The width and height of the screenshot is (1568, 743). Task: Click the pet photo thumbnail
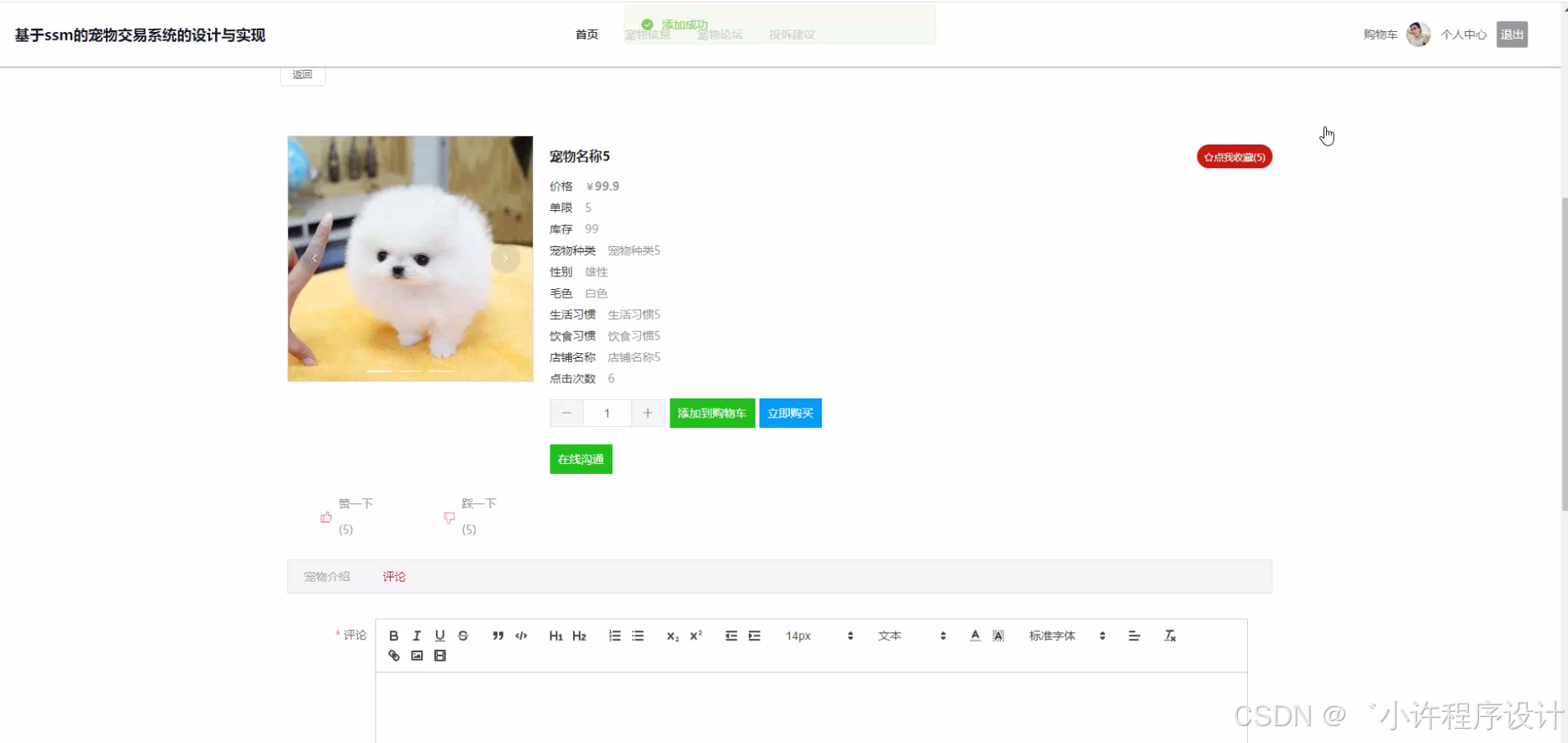pos(410,258)
